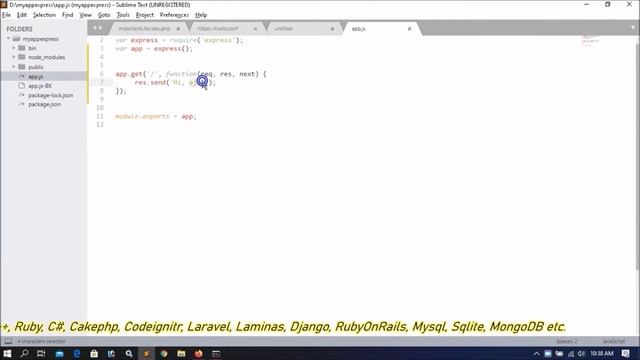This screenshot has height=360, width=640.
Task: Open the Help menu
Action: 201,15
